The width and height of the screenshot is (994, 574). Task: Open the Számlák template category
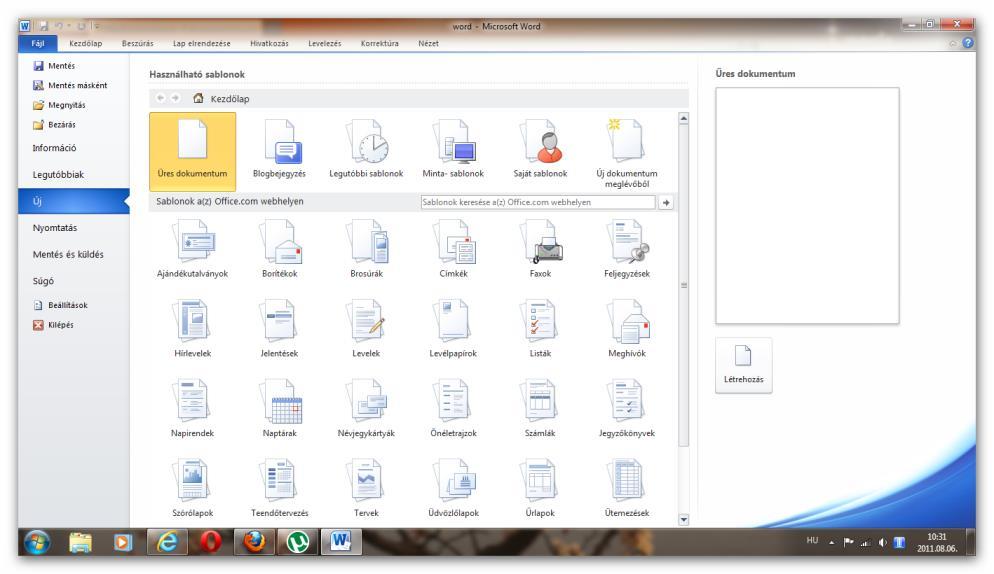[x=540, y=408]
